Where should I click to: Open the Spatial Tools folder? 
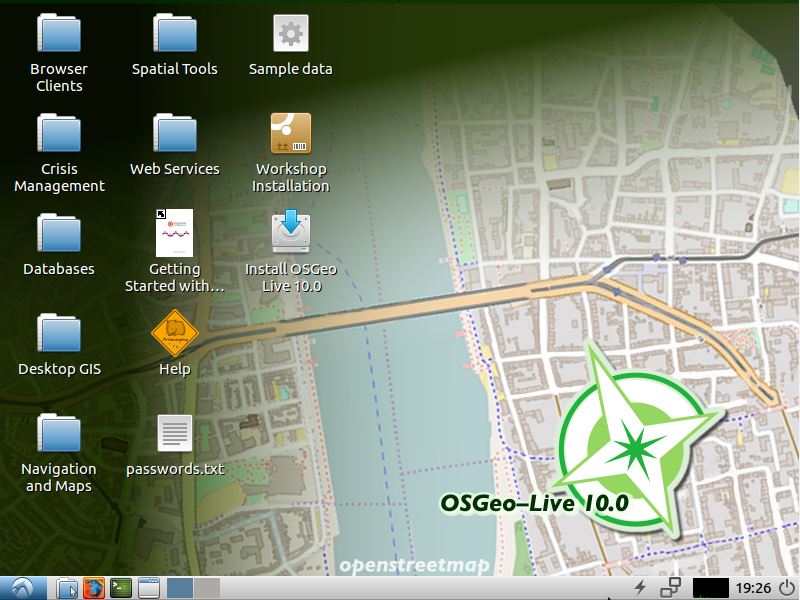click(175, 34)
